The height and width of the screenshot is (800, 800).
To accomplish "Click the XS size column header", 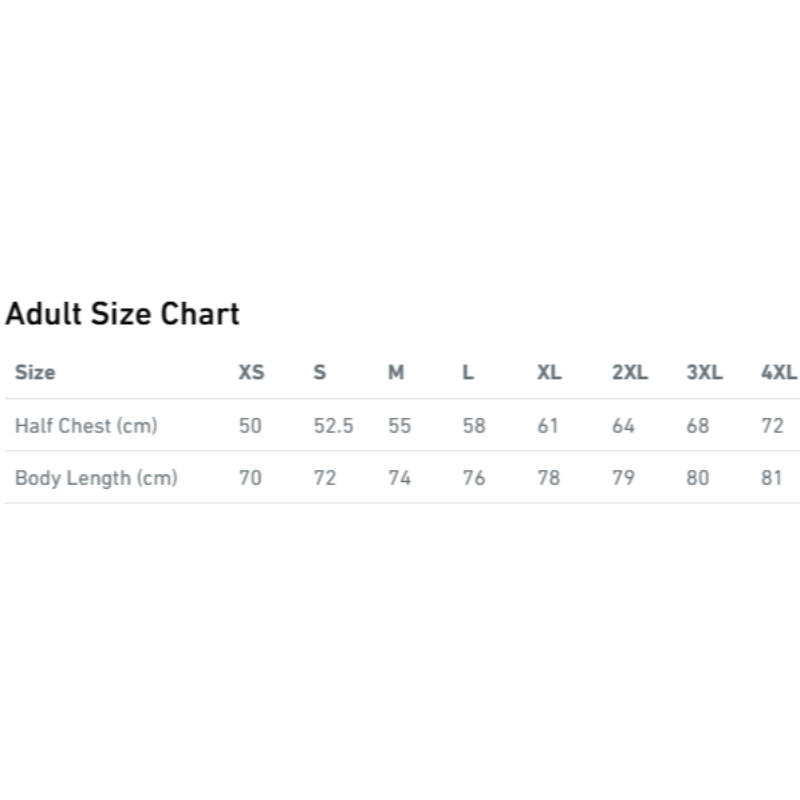I will 251,373.
